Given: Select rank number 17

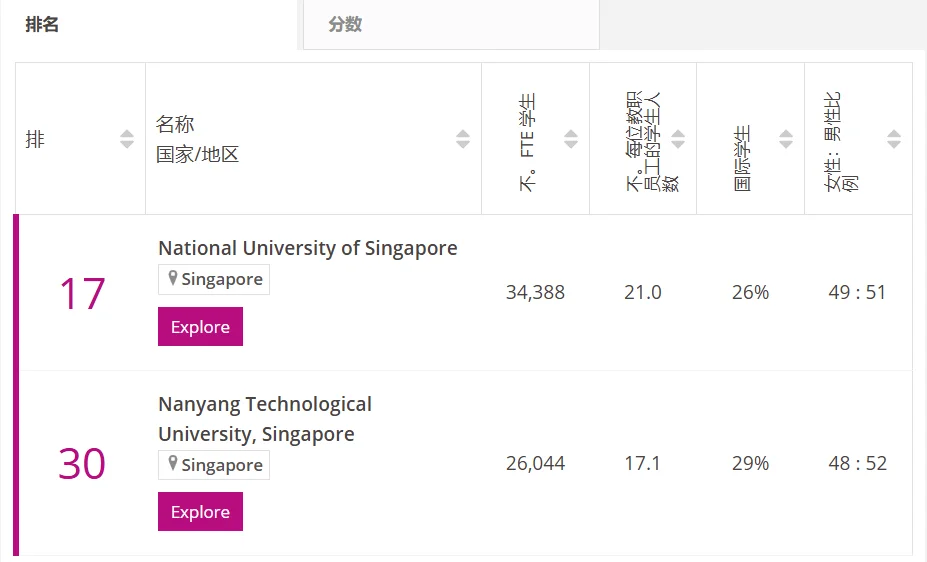Looking at the screenshot, I should (x=82, y=294).
